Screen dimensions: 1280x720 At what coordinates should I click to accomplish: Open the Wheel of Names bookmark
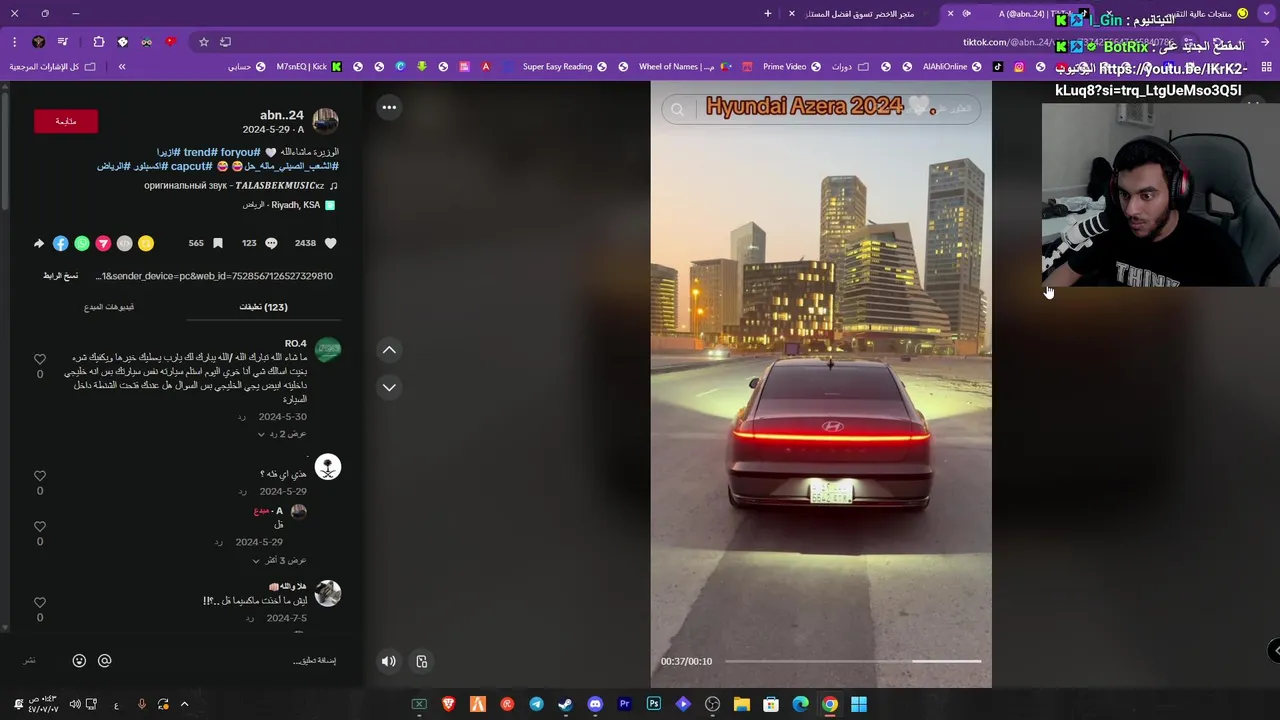click(x=684, y=67)
